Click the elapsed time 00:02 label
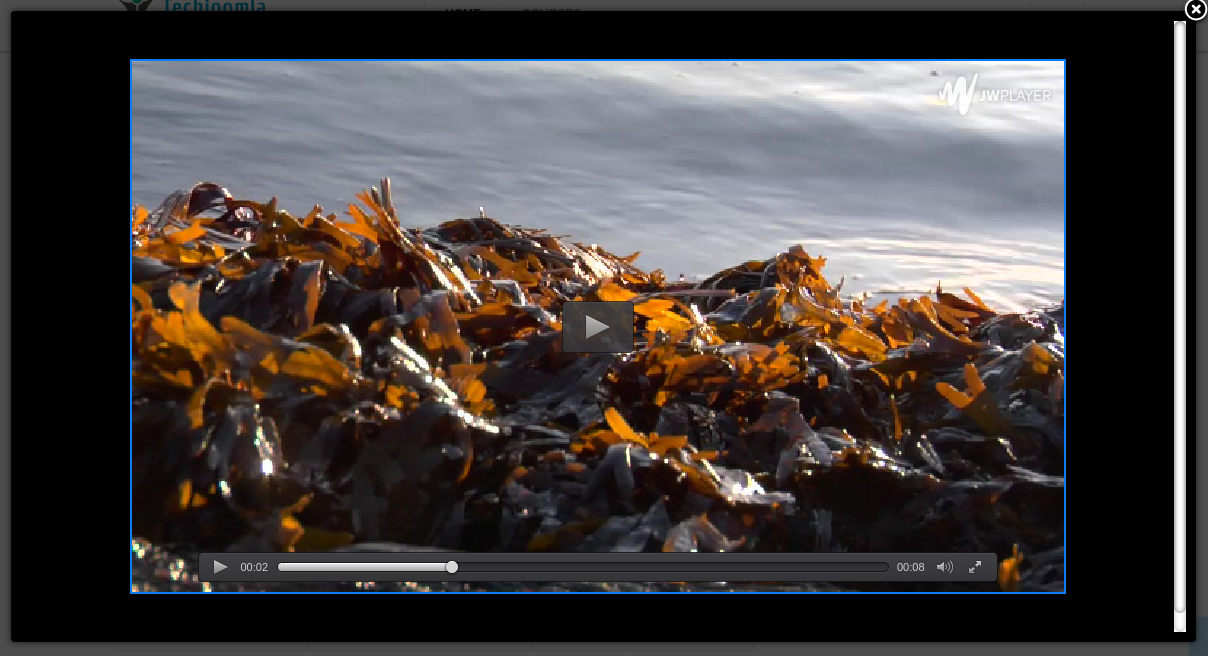This screenshot has height=656, width=1208. [254, 567]
